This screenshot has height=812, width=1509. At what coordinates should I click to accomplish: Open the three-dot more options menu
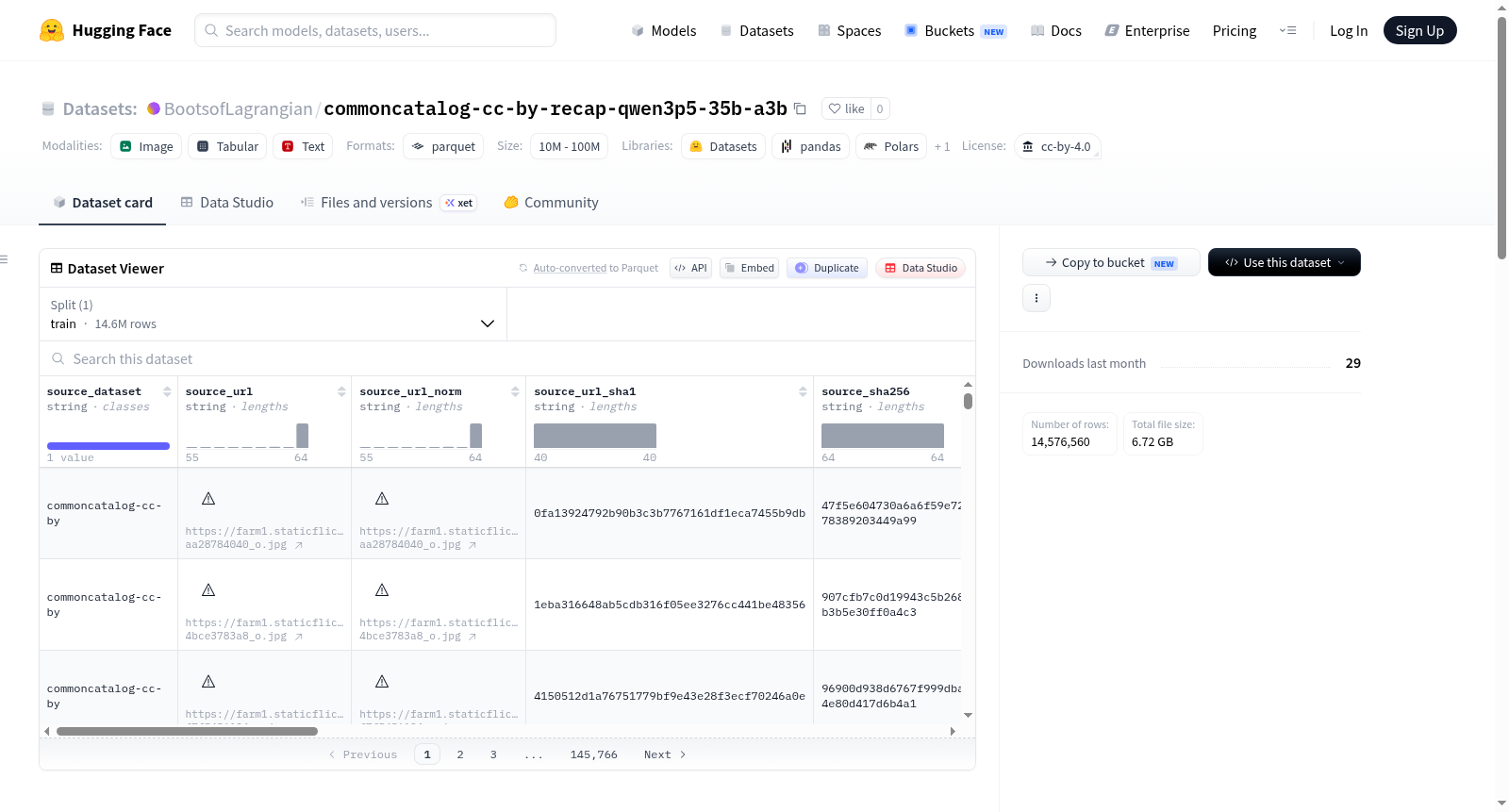pyautogui.click(x=1036, y=298)
